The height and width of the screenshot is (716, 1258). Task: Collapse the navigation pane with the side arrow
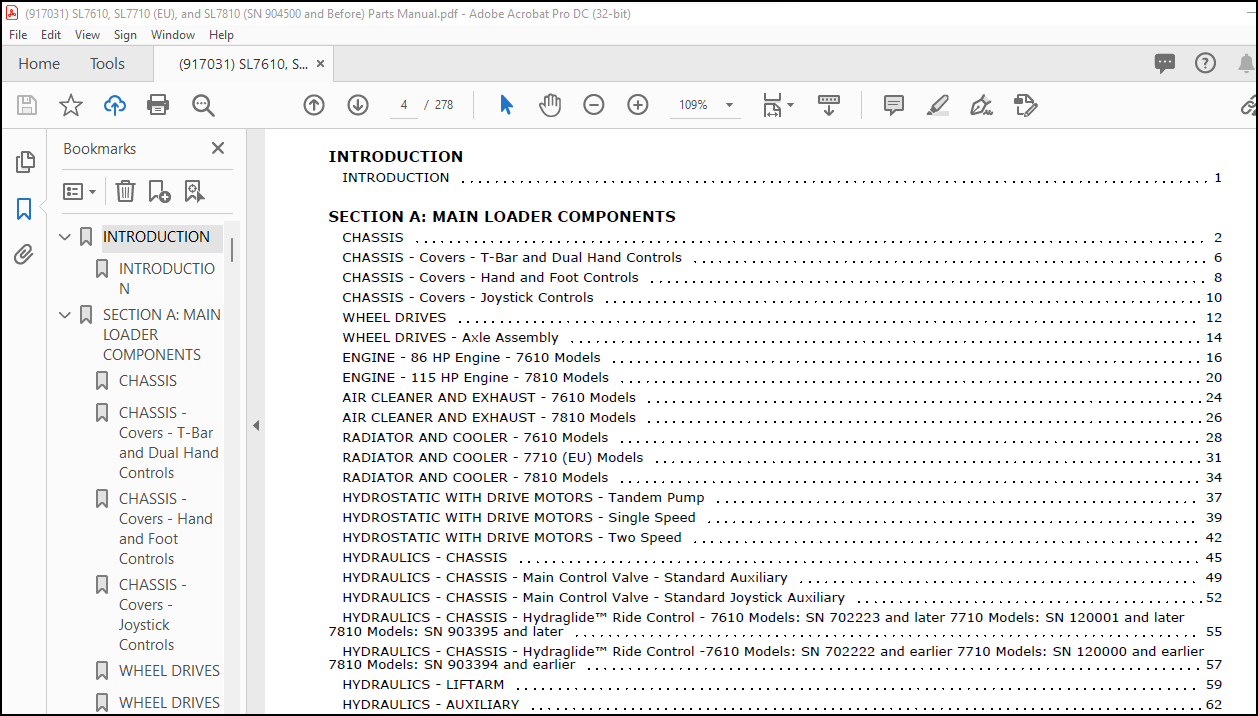pos(256,425)
